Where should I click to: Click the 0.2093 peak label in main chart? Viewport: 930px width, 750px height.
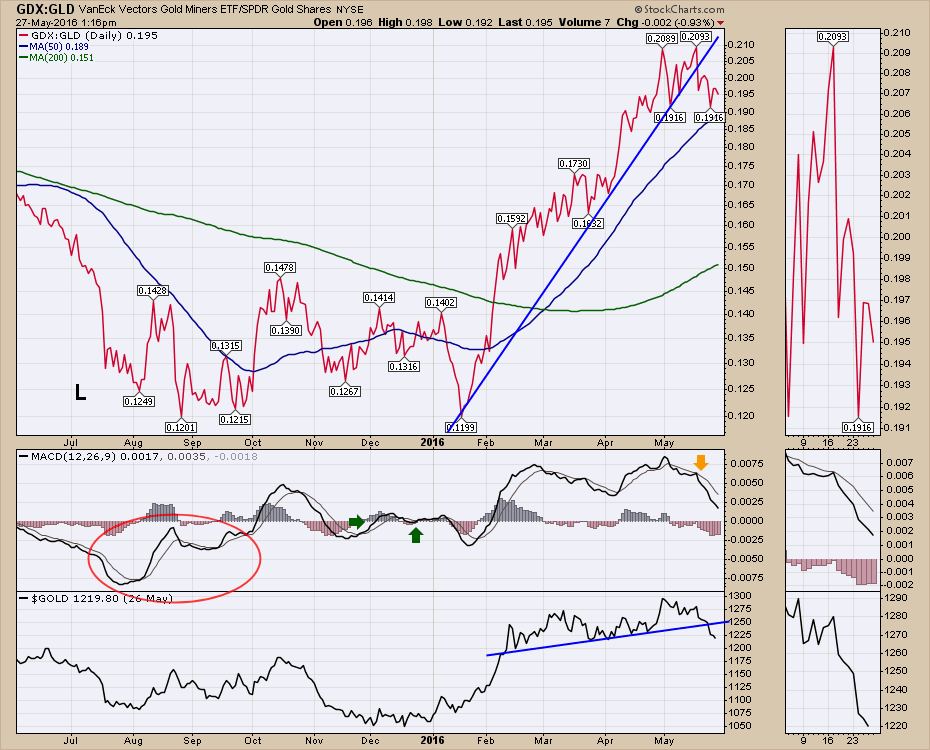click(695, 37)
